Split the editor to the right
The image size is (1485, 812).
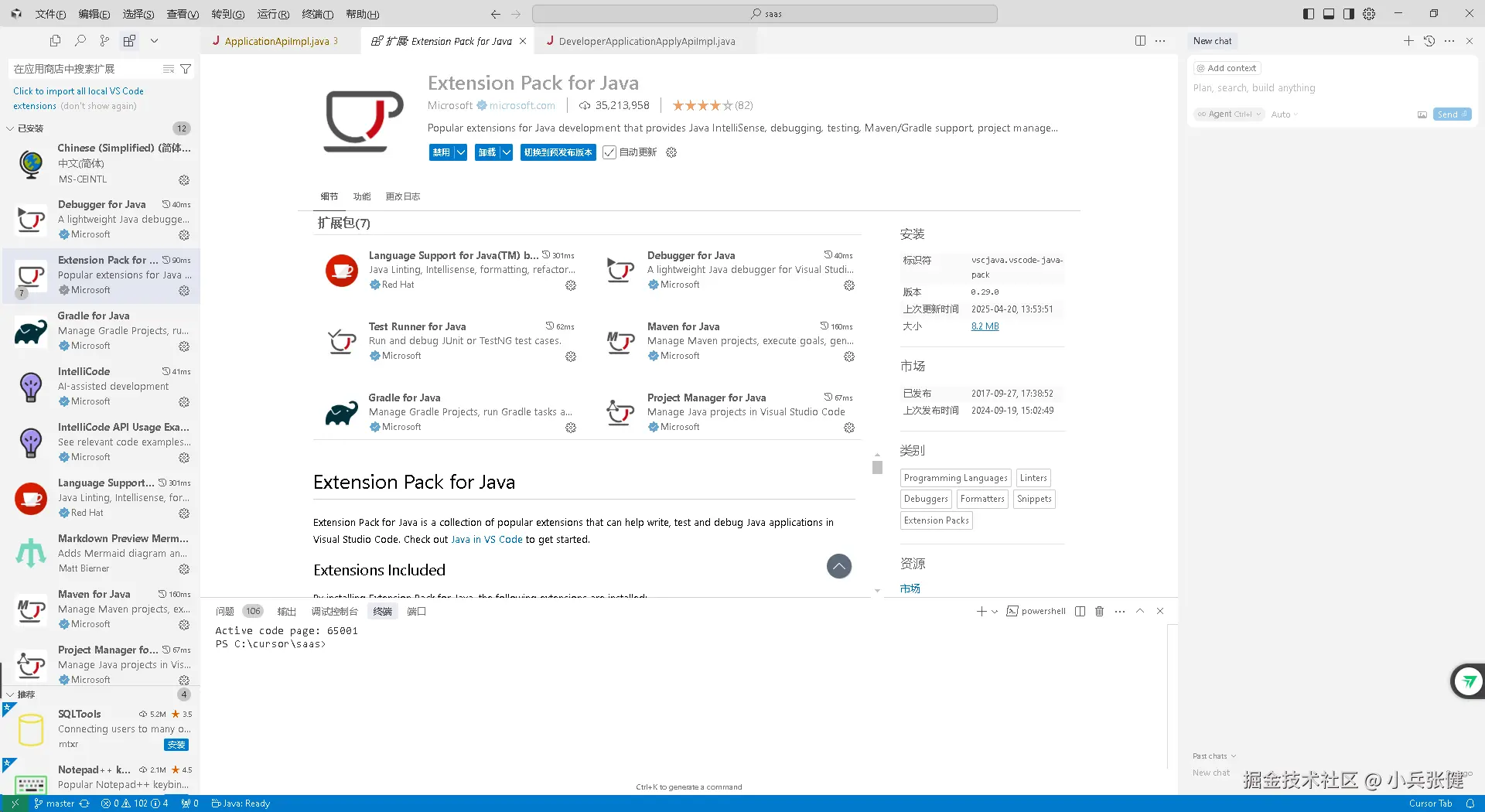[1140, 41]
